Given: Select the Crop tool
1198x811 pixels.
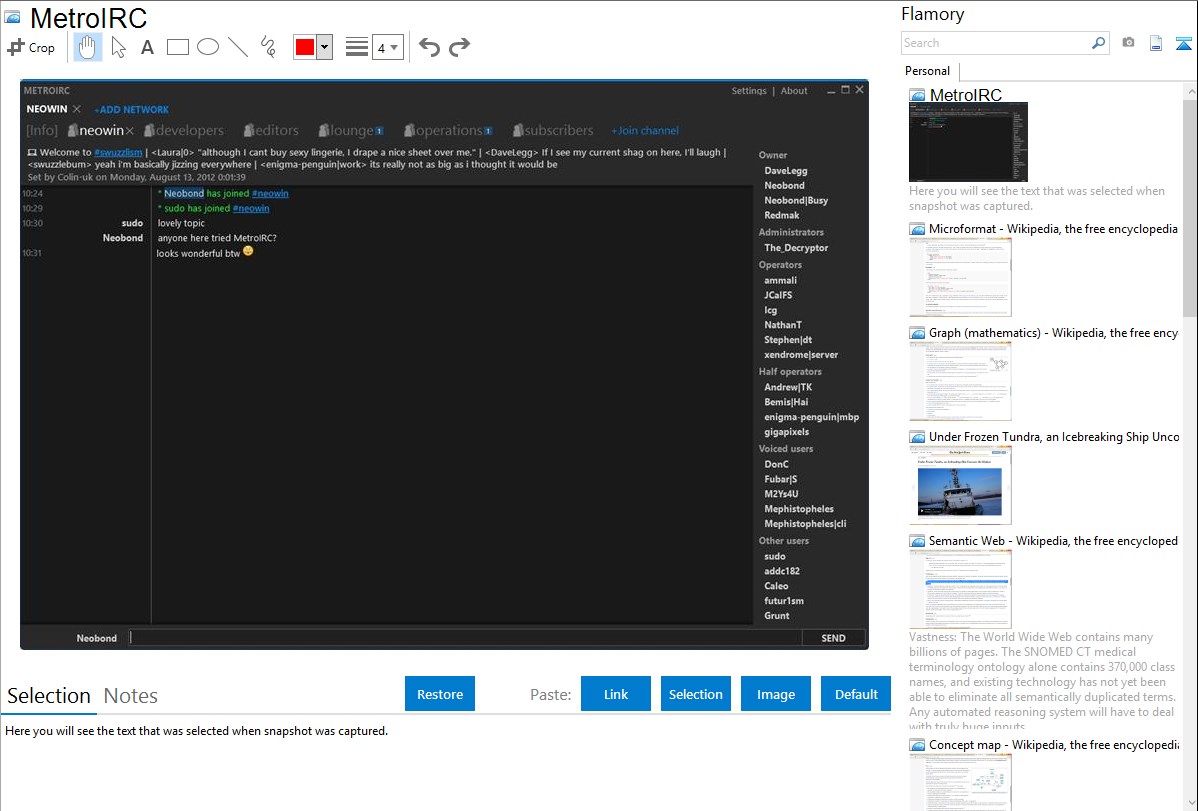Looking at the screenshot, I should [31, 47].
